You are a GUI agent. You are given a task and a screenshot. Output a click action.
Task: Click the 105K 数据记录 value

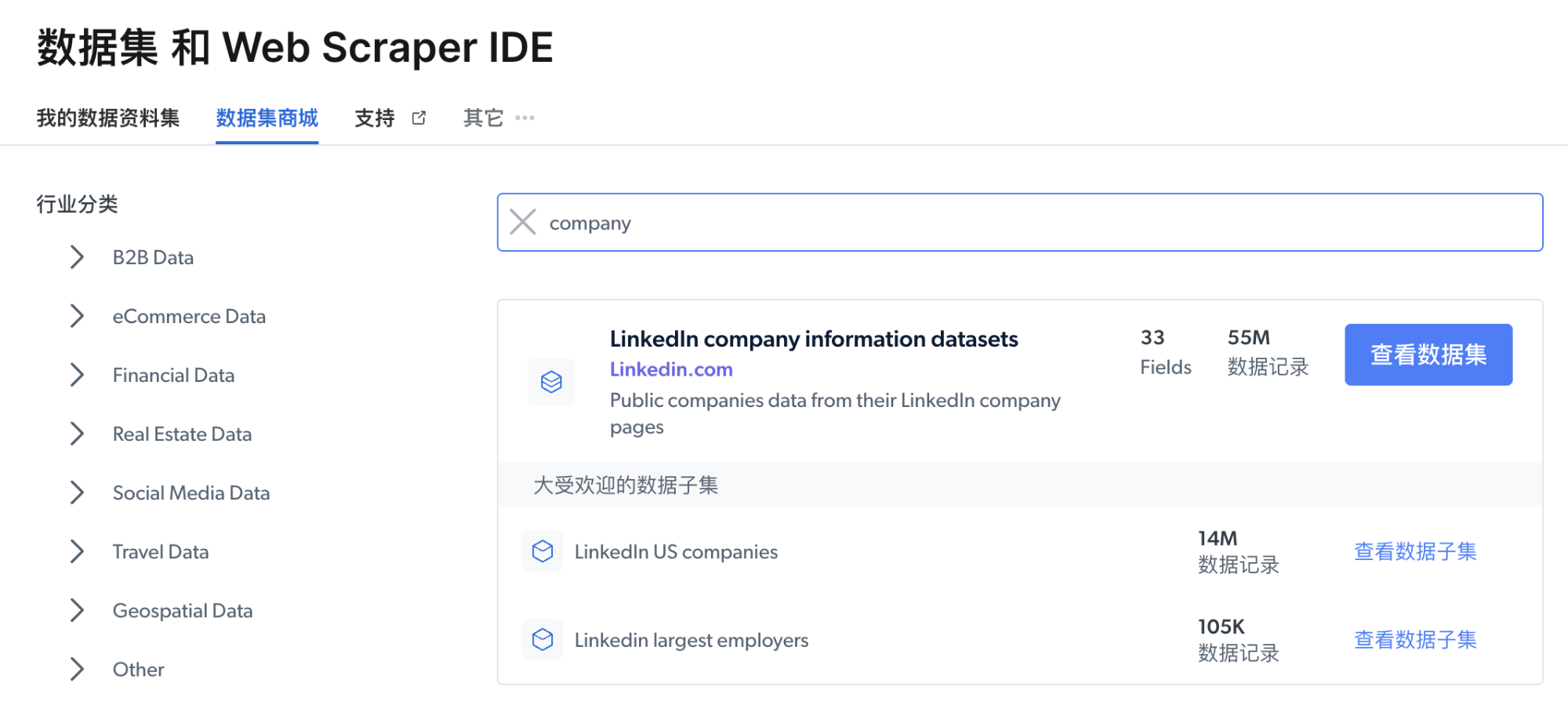point(1238,640)
